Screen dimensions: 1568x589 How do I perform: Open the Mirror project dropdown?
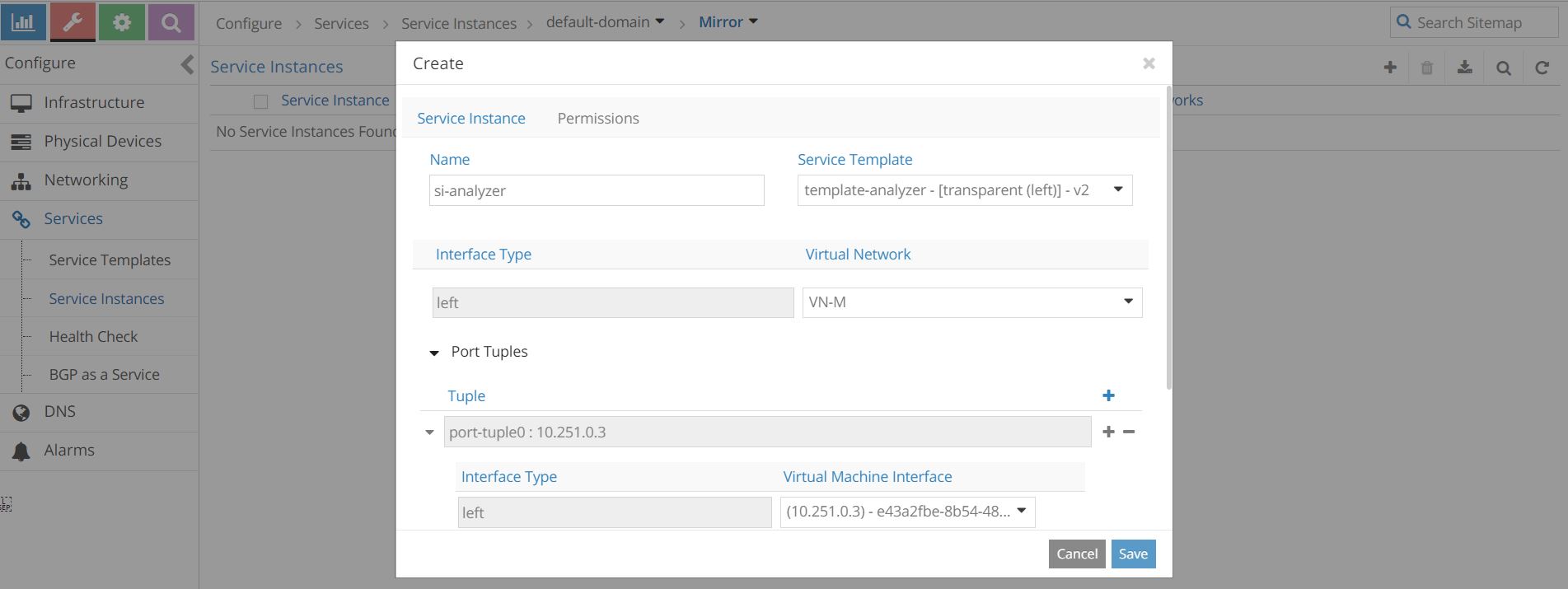tap(728, 22)
